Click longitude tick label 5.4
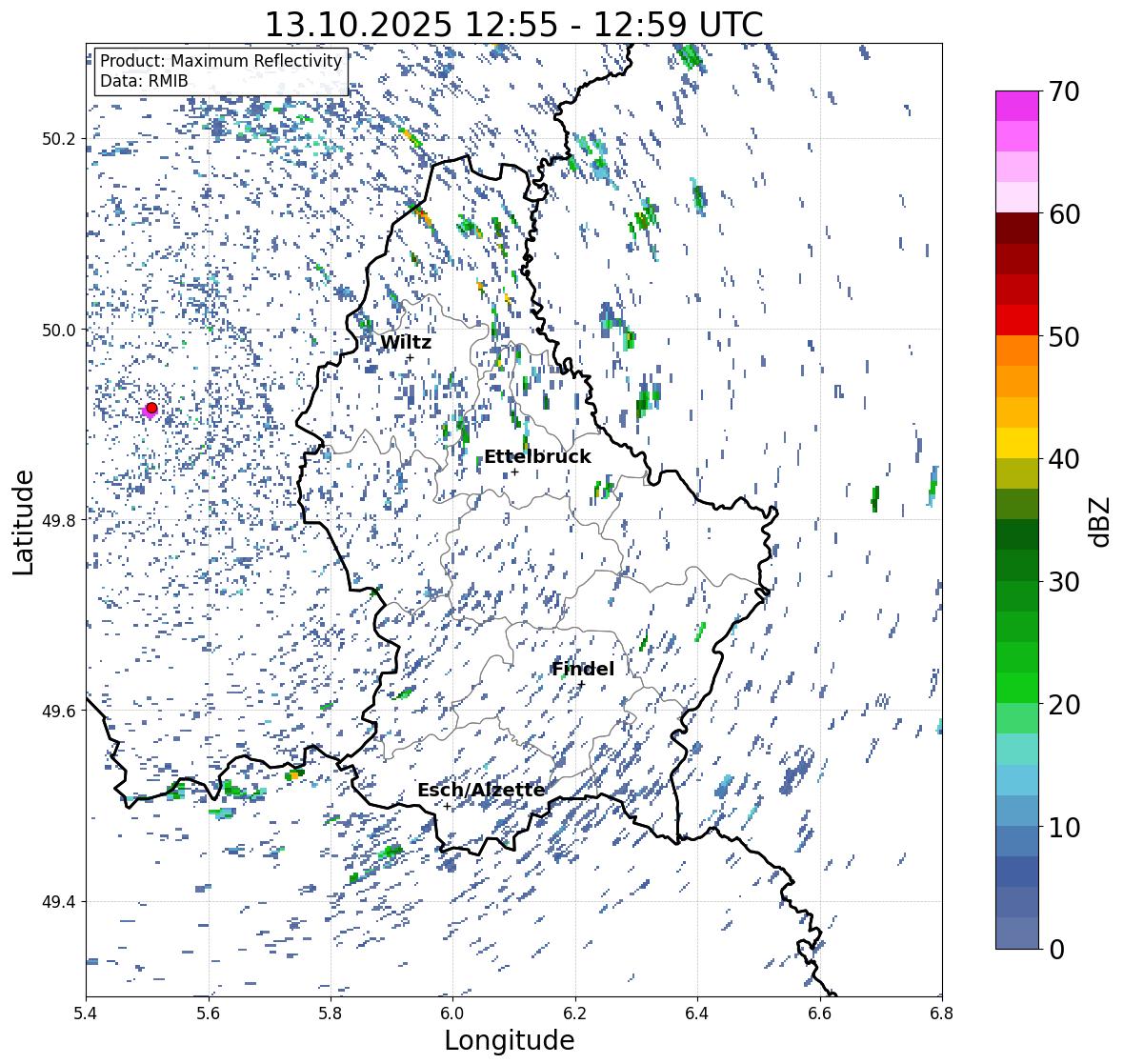 point(86,1013)
